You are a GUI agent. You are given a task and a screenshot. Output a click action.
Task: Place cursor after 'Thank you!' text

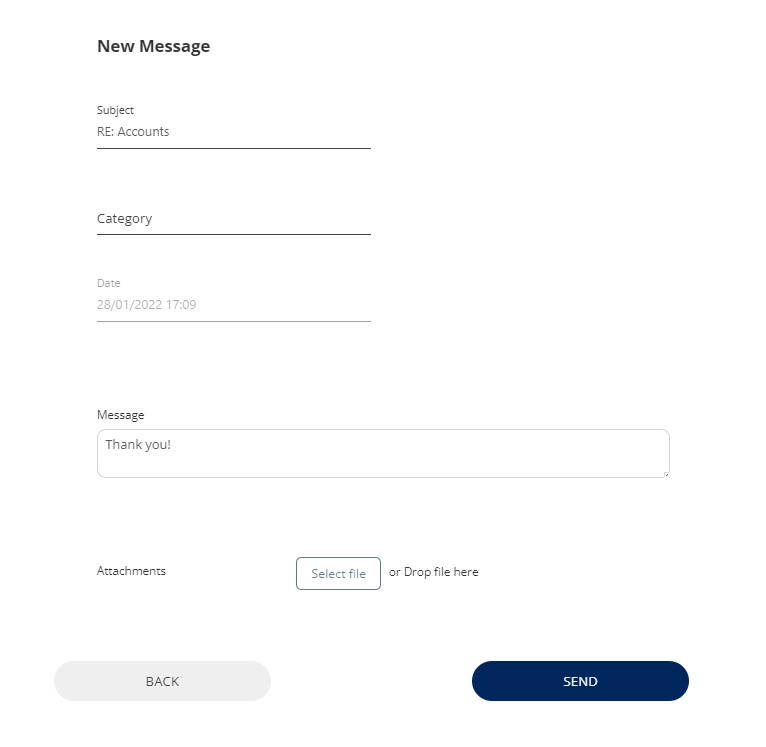(172, 445)
